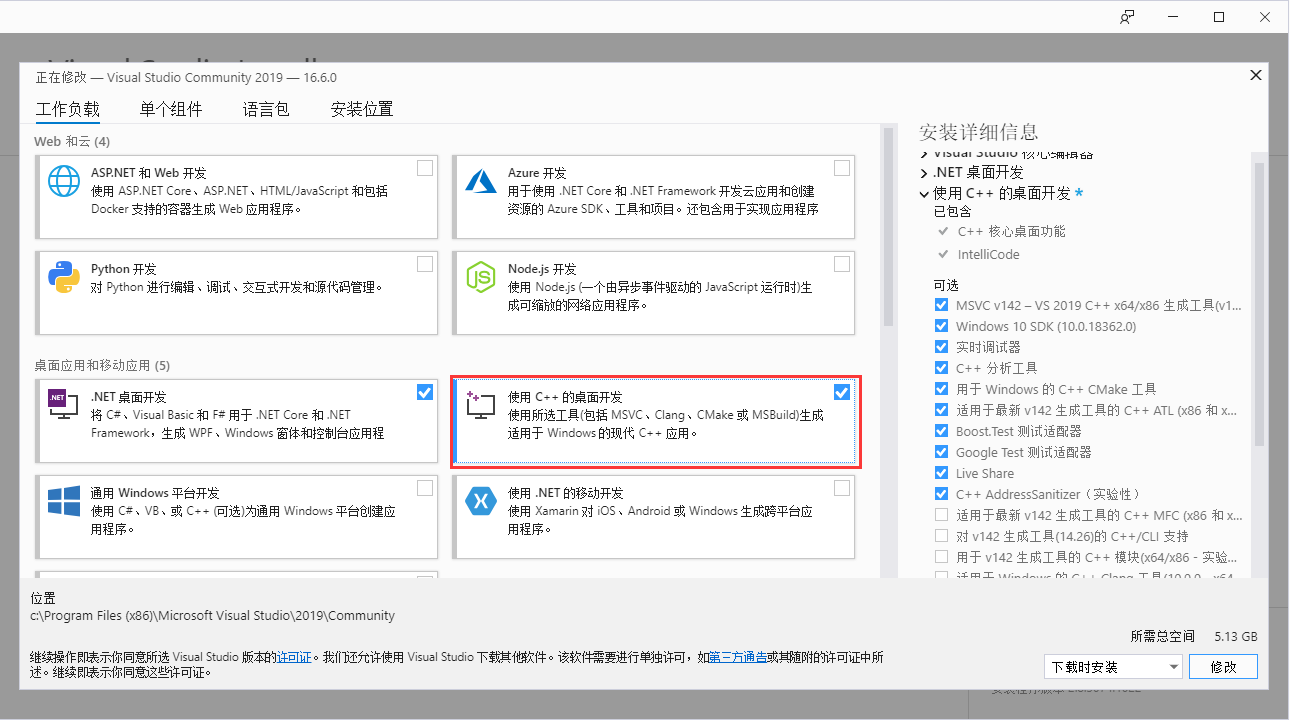Uncheck the C++ ATL option
1290x720 pixels.
(x=941, y=410)
